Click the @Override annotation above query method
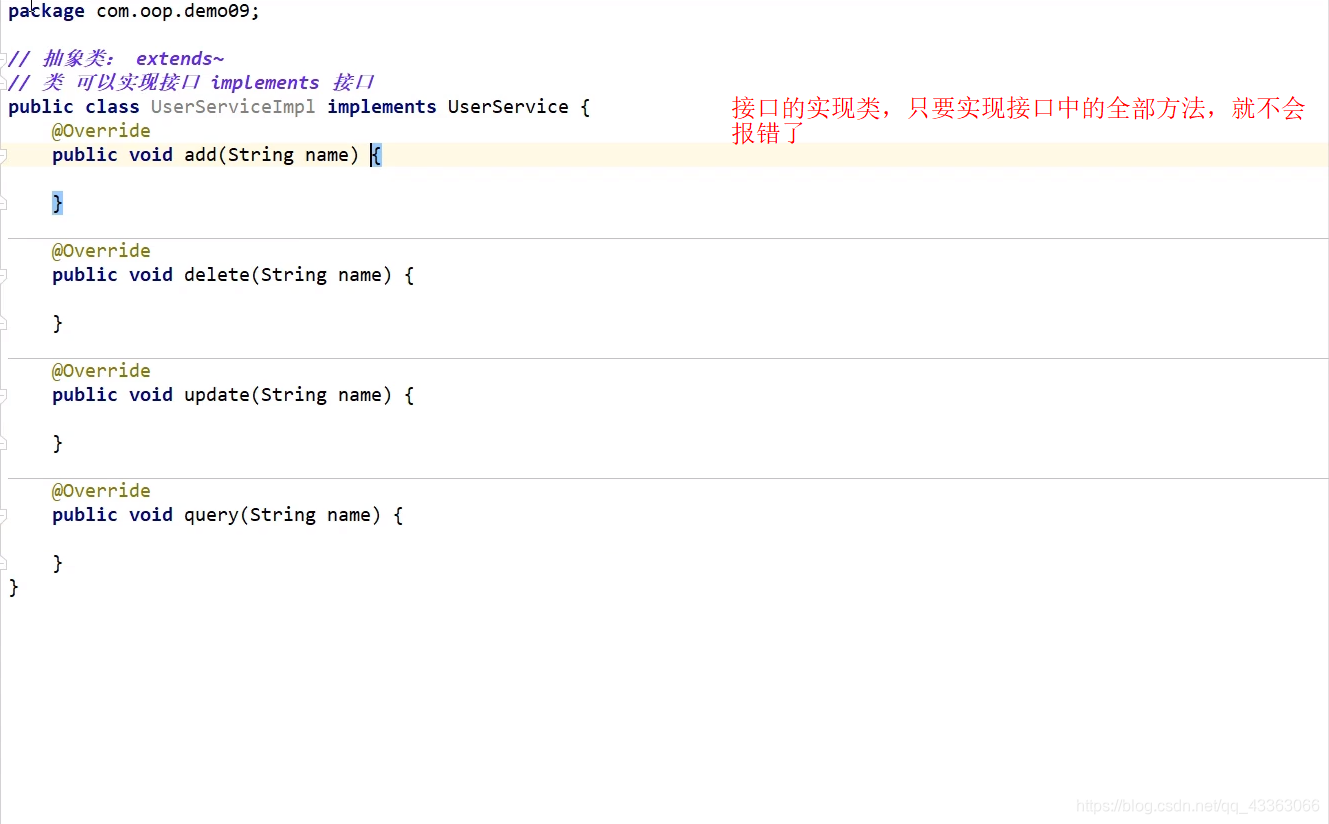 pyautogui.click(x=101, y=491)
